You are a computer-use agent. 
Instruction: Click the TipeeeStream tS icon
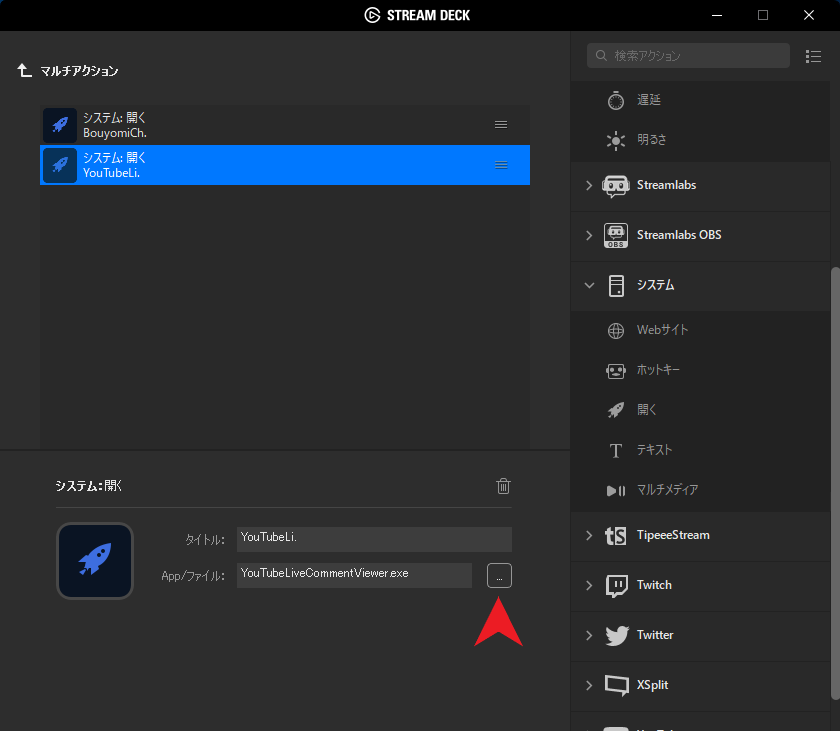(616, 536)
